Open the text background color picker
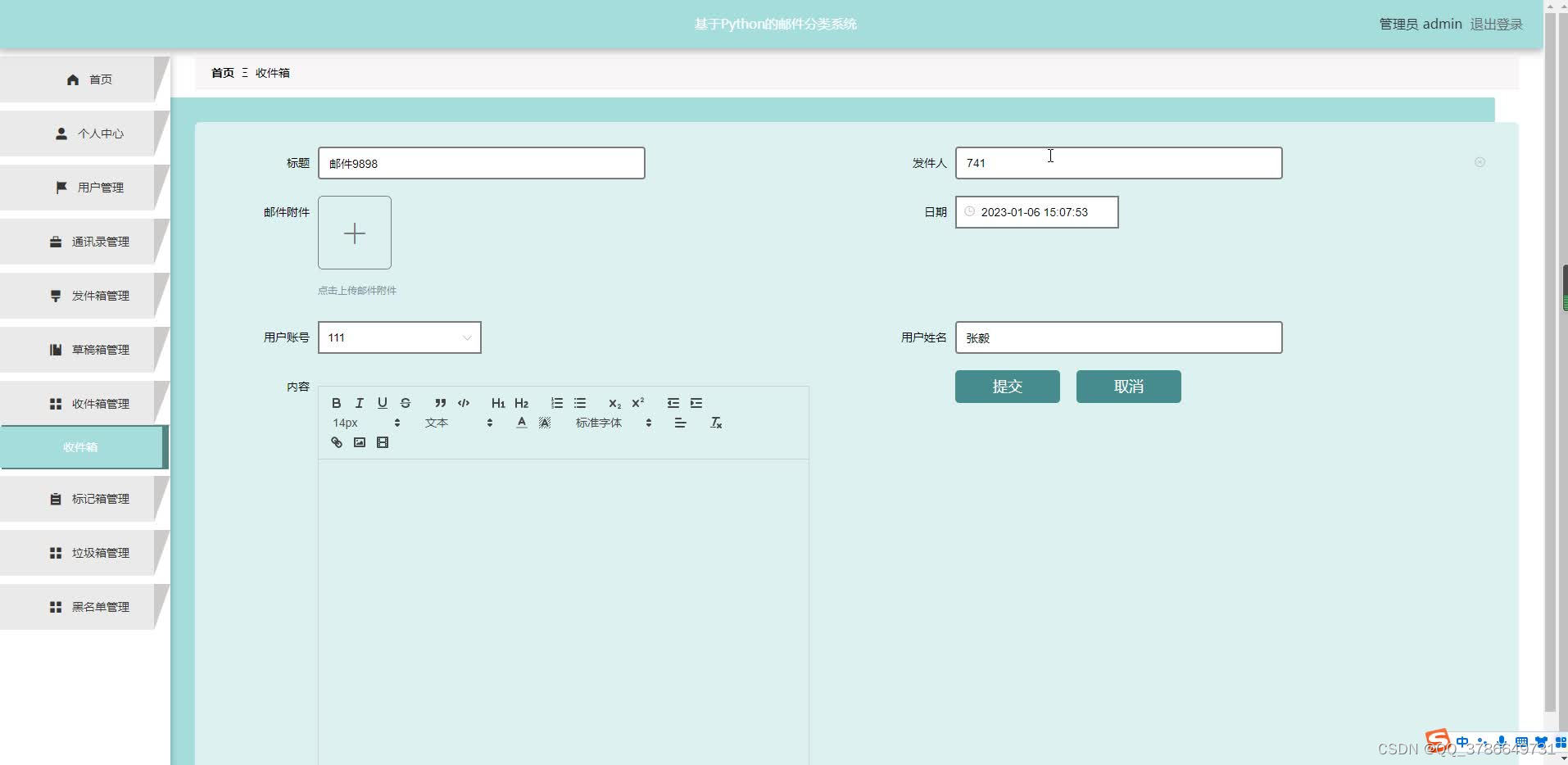This screenshot has height=765, width=1568. (544, 423)
